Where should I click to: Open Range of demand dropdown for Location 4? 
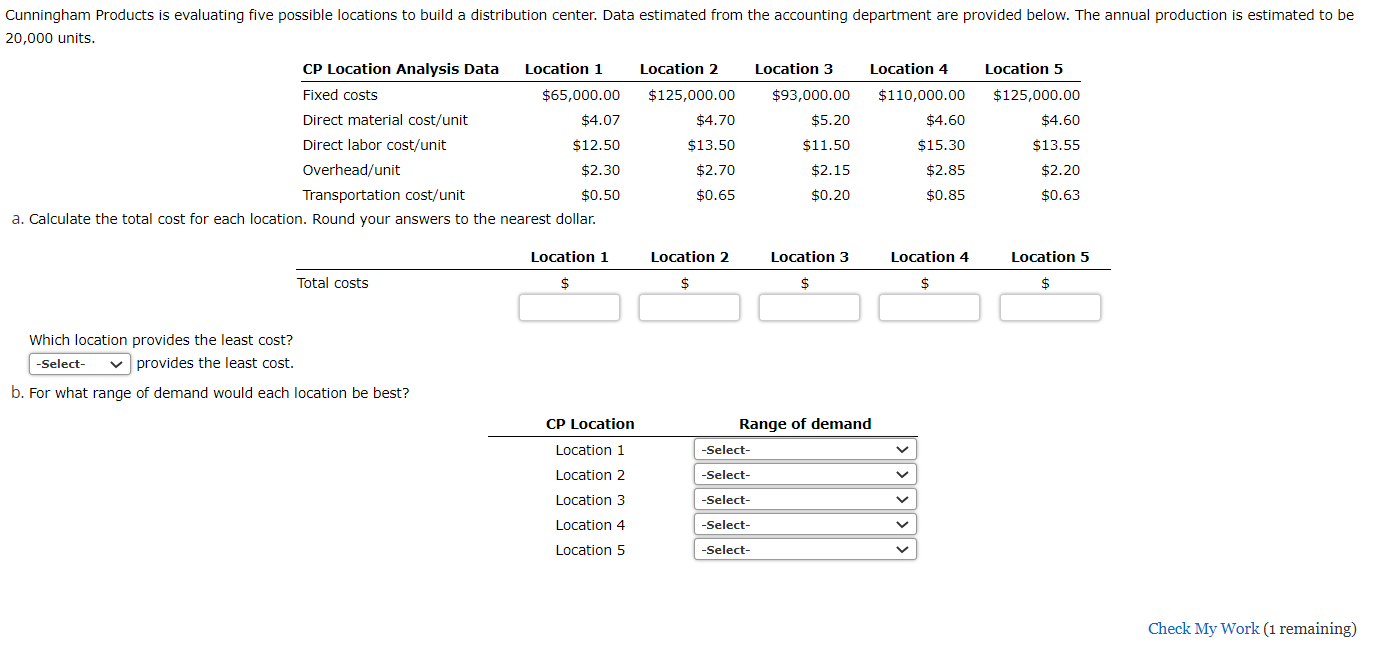coord(805,525)
